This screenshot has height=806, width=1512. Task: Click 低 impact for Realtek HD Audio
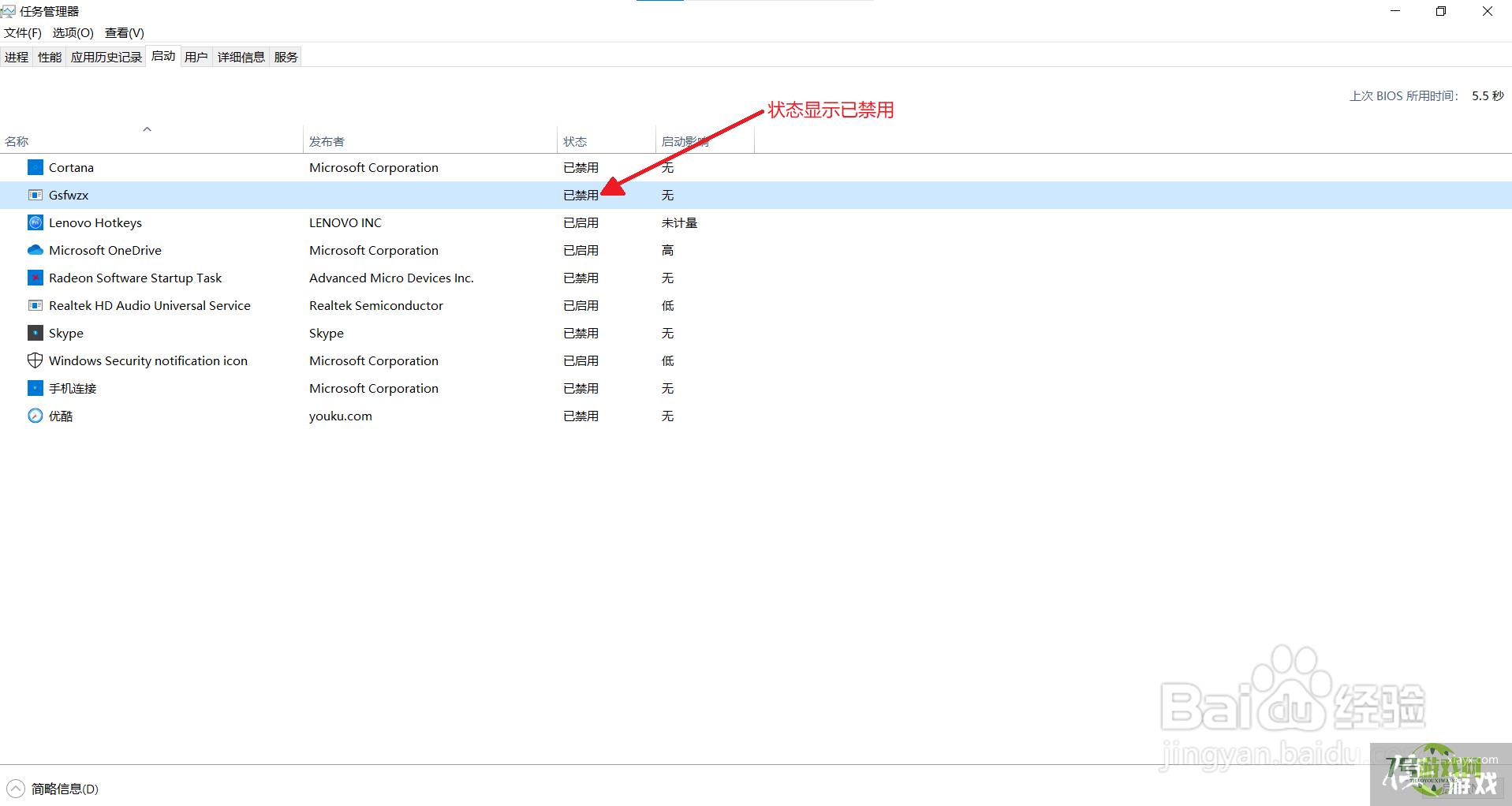667,305
